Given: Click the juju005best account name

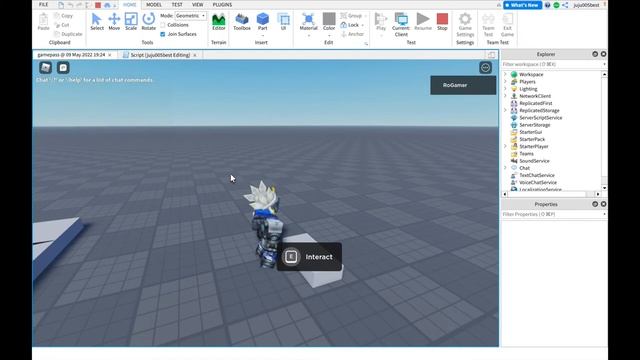Looking at the screenshot, I should (x=586, y=5).
